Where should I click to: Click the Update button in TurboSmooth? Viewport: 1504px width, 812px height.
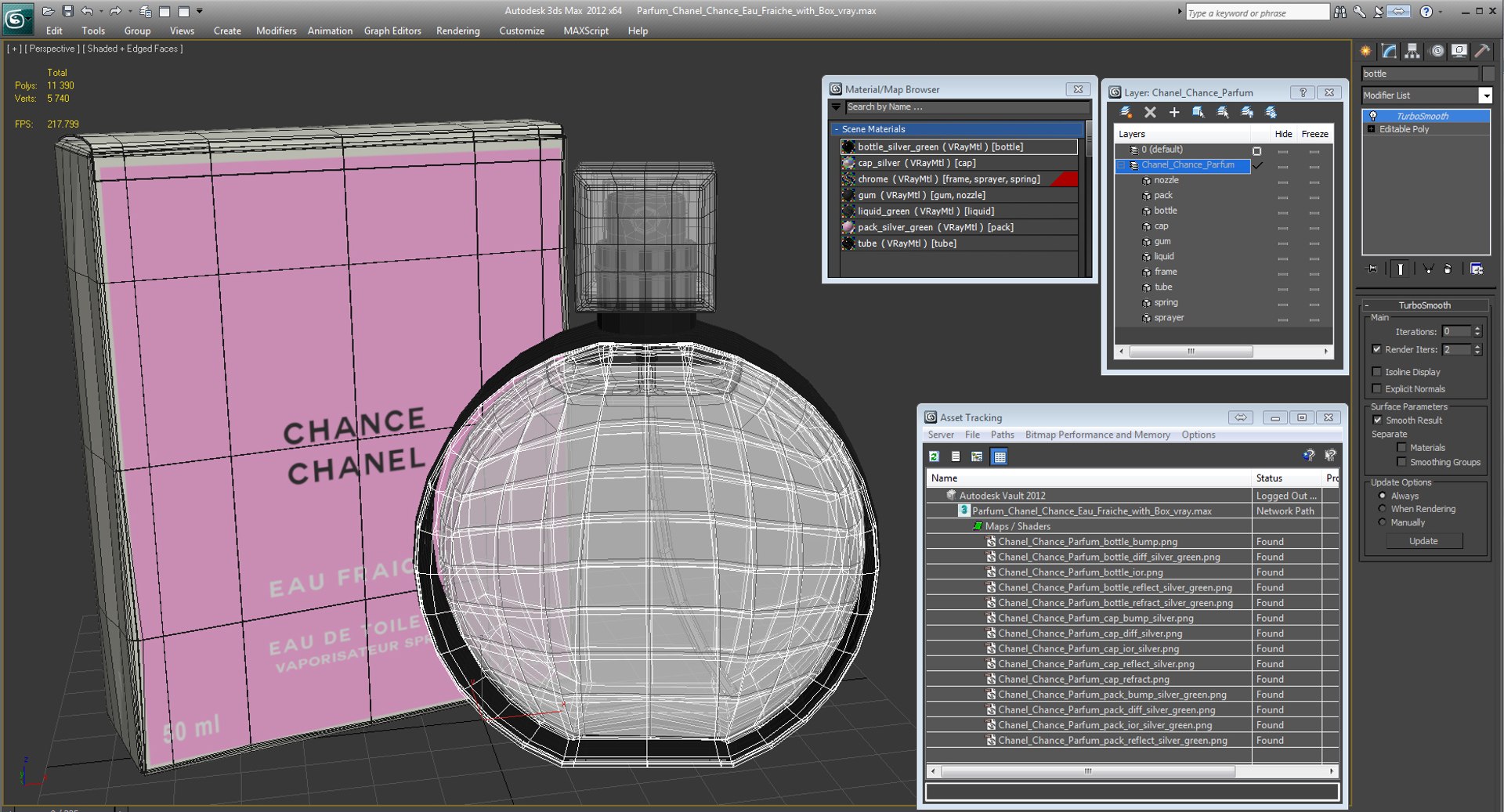(1423, 541)
